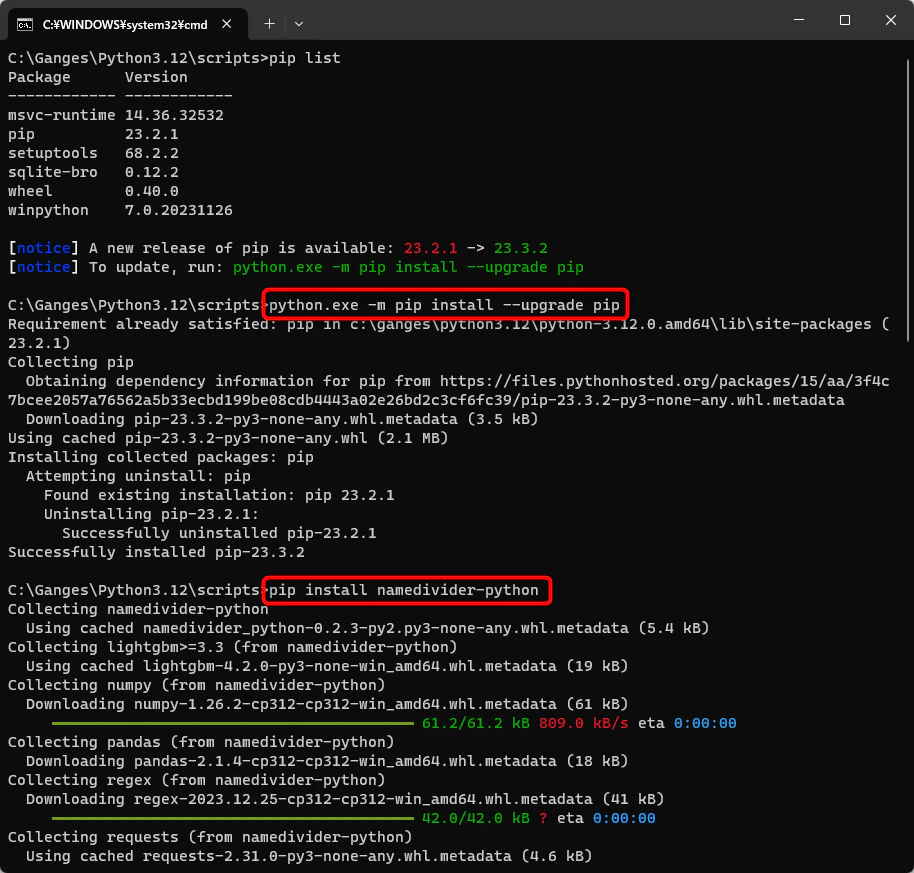This screenshot has width=914, height=873.
Task: Click 'Found existing installation: pip 23.2.1' line
Action: [x=219, y=495]
